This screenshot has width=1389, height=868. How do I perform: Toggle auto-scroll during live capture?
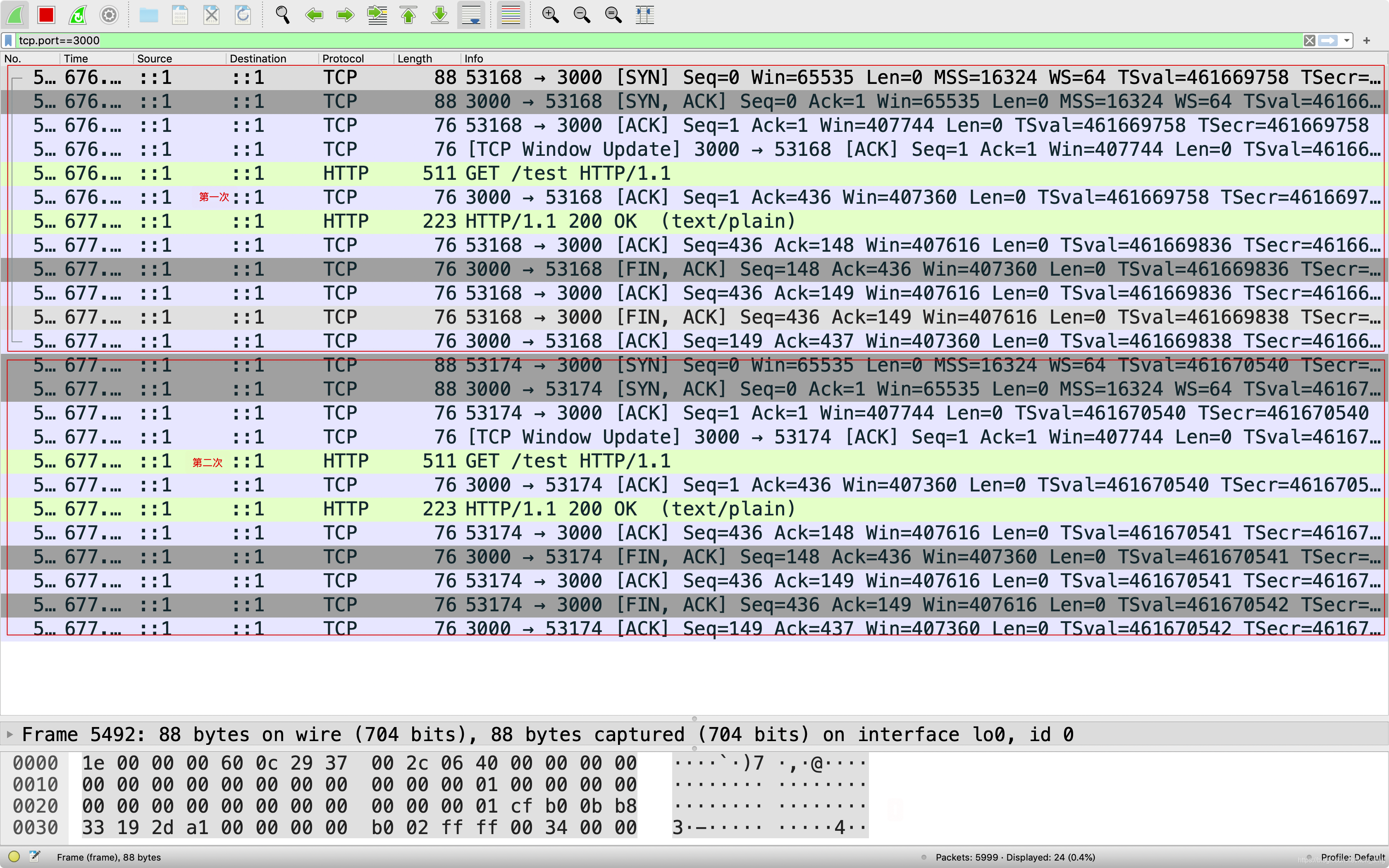[x=471, y=15]
